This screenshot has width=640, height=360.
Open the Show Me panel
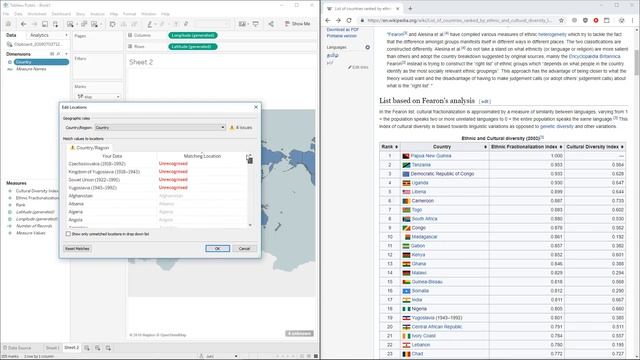point(298,24)
